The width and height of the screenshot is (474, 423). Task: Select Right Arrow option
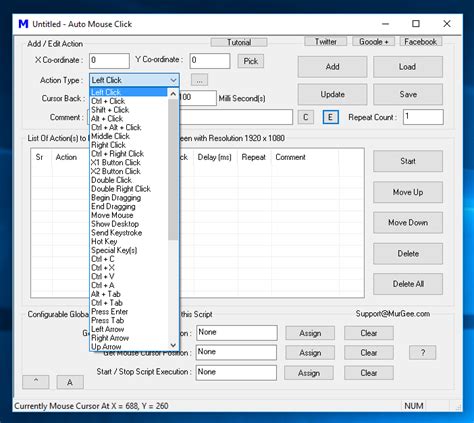pyautogui.click(x=129, y=338)
